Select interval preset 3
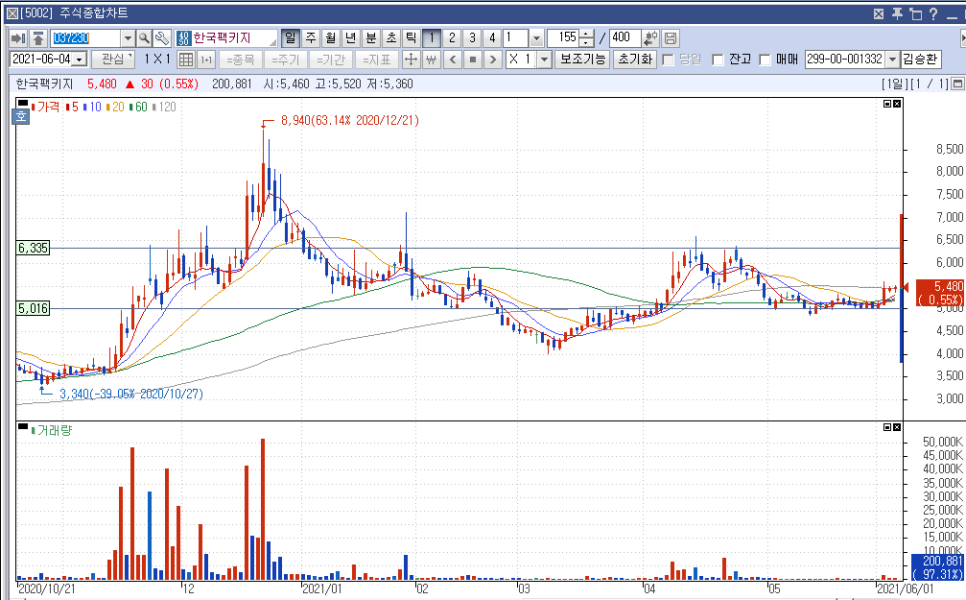 pyautogui.click(x=473, y=38)
